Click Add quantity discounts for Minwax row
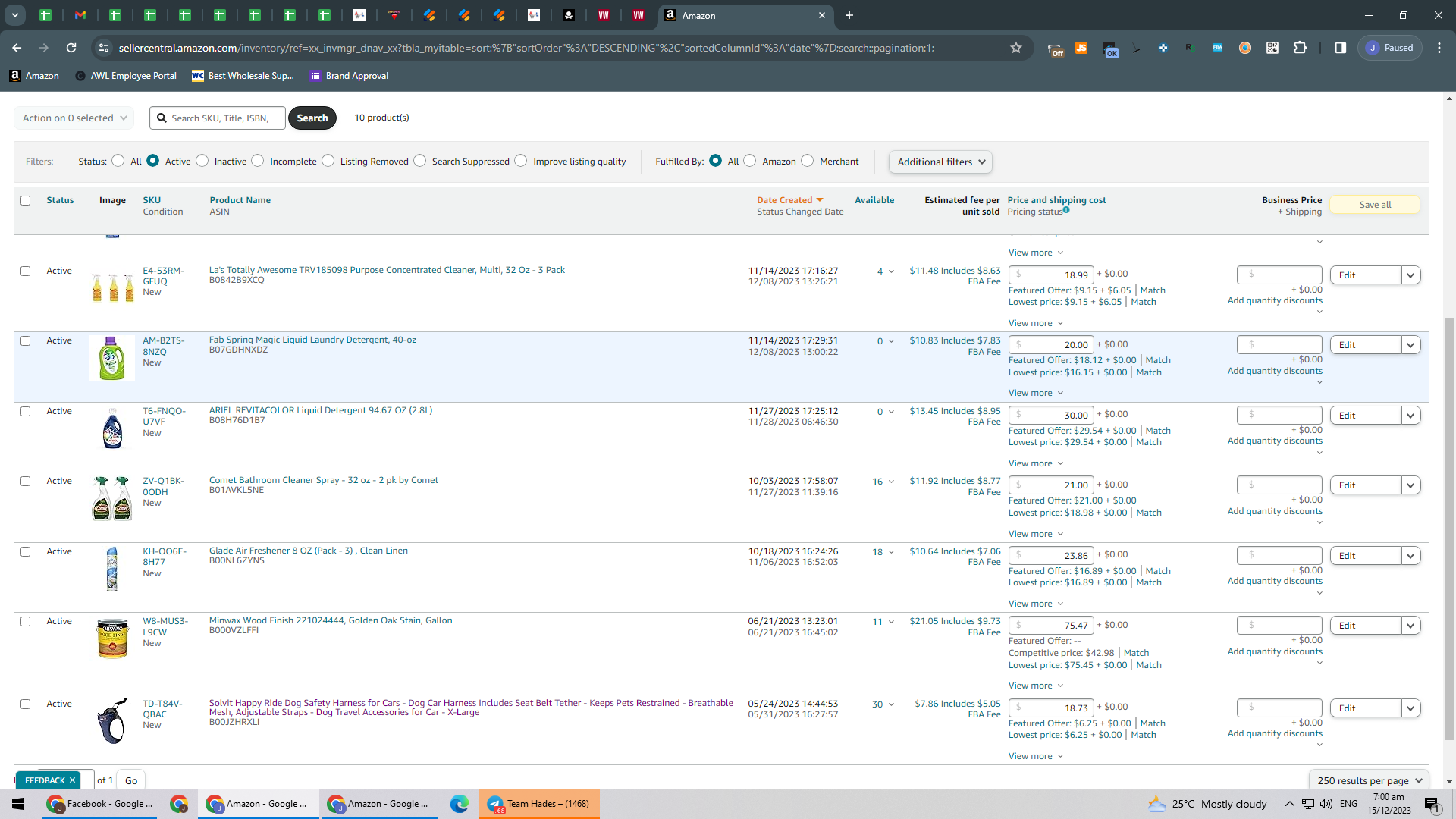This screenshot has height=819, width=1456. click(x=1275, y=651)
